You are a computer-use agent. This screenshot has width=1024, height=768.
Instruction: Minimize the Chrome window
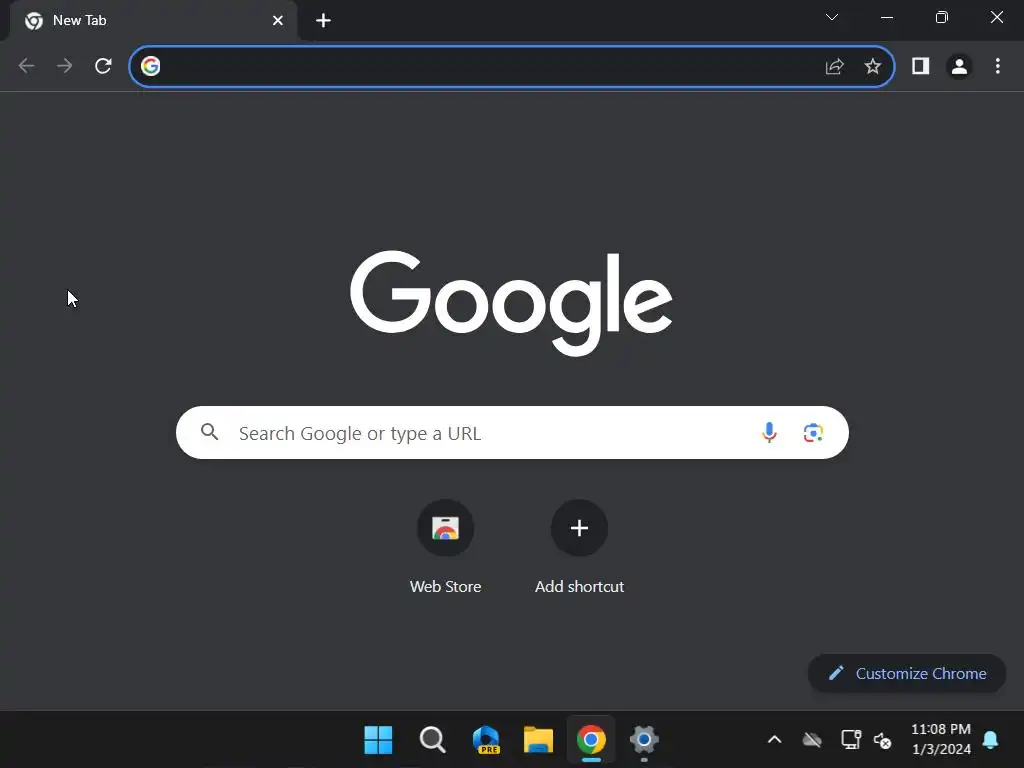click(x=887, y=18)
